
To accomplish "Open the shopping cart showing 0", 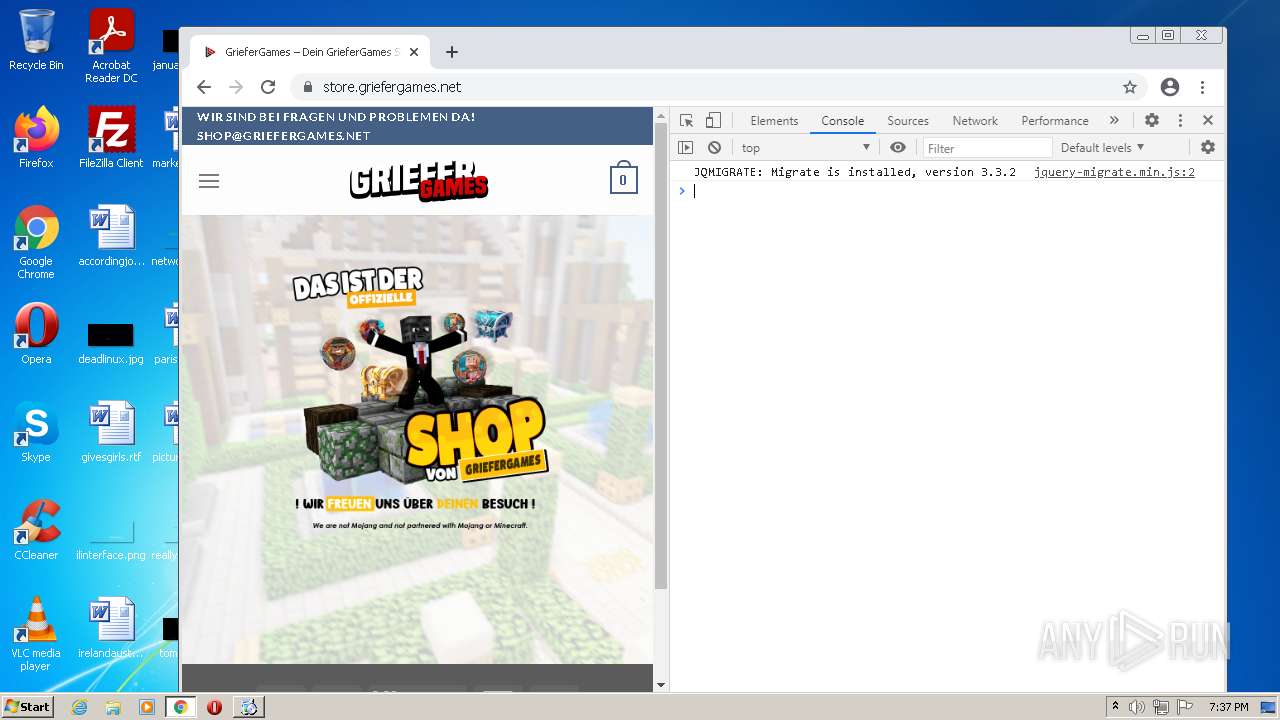I will [624, 178].
